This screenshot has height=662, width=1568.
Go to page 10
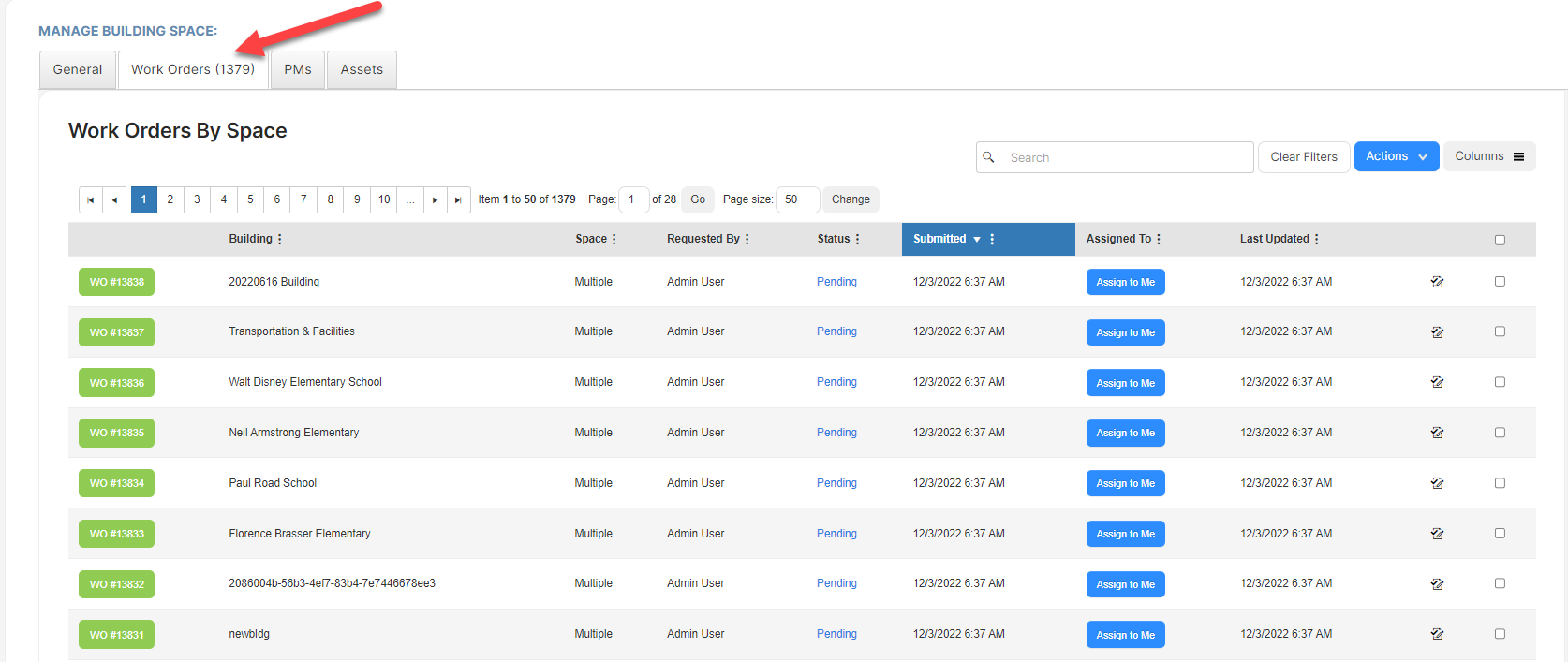(384, 199)
